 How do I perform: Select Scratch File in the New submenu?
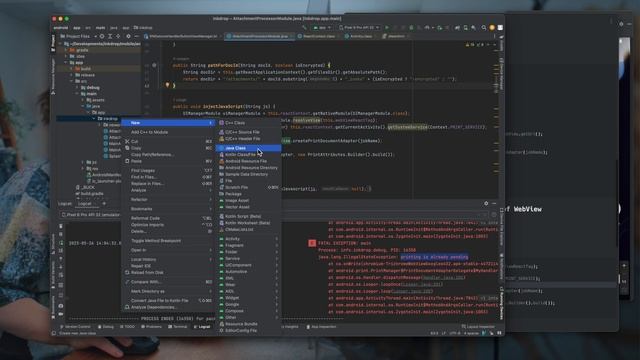pos(248,187)
